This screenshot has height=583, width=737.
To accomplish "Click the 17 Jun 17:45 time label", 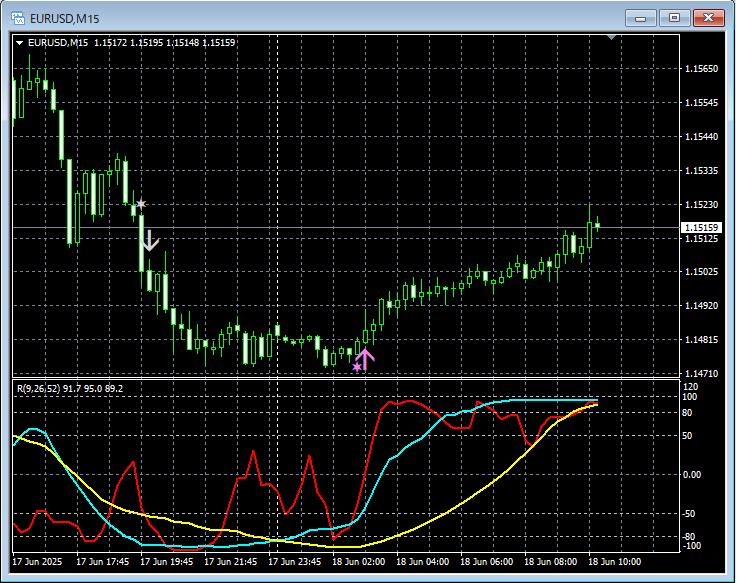I will (102, 562).
